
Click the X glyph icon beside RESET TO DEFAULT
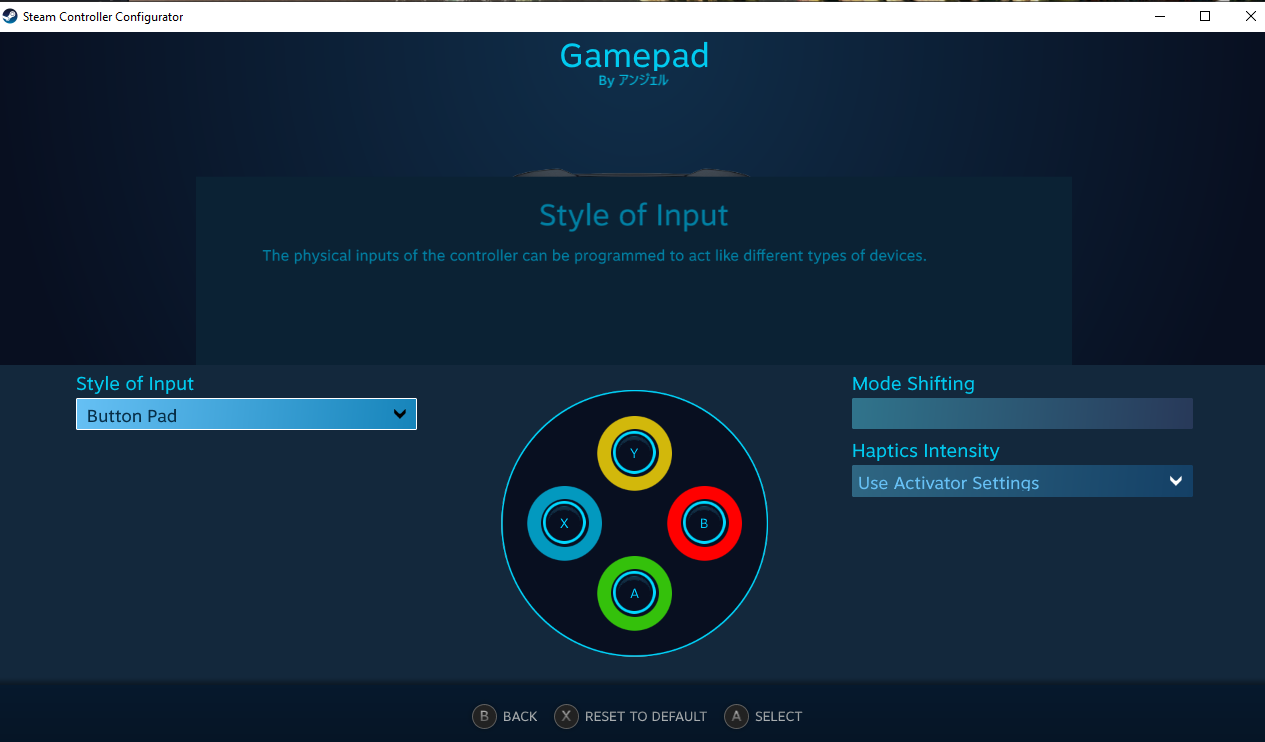click(x=566, y=716)
